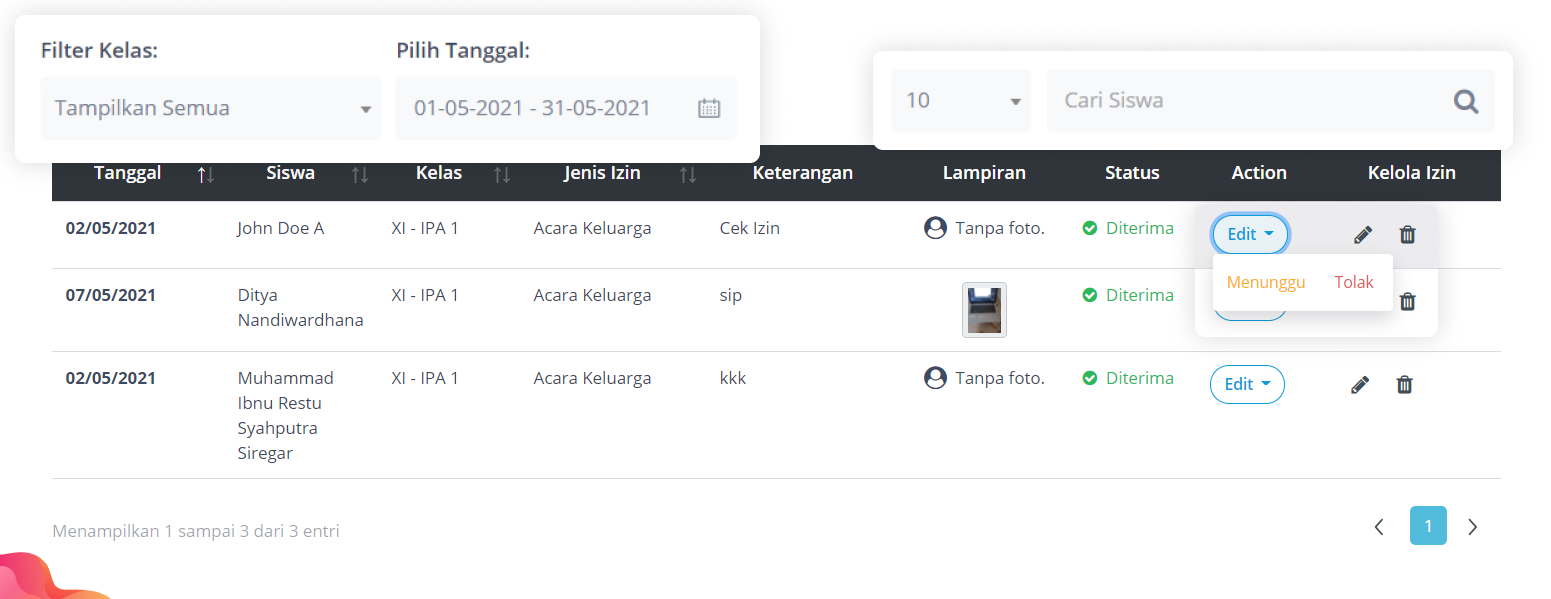
Task: Click trash icon in Ditya Nandiwardhana row
Action: pos(1407,301)
